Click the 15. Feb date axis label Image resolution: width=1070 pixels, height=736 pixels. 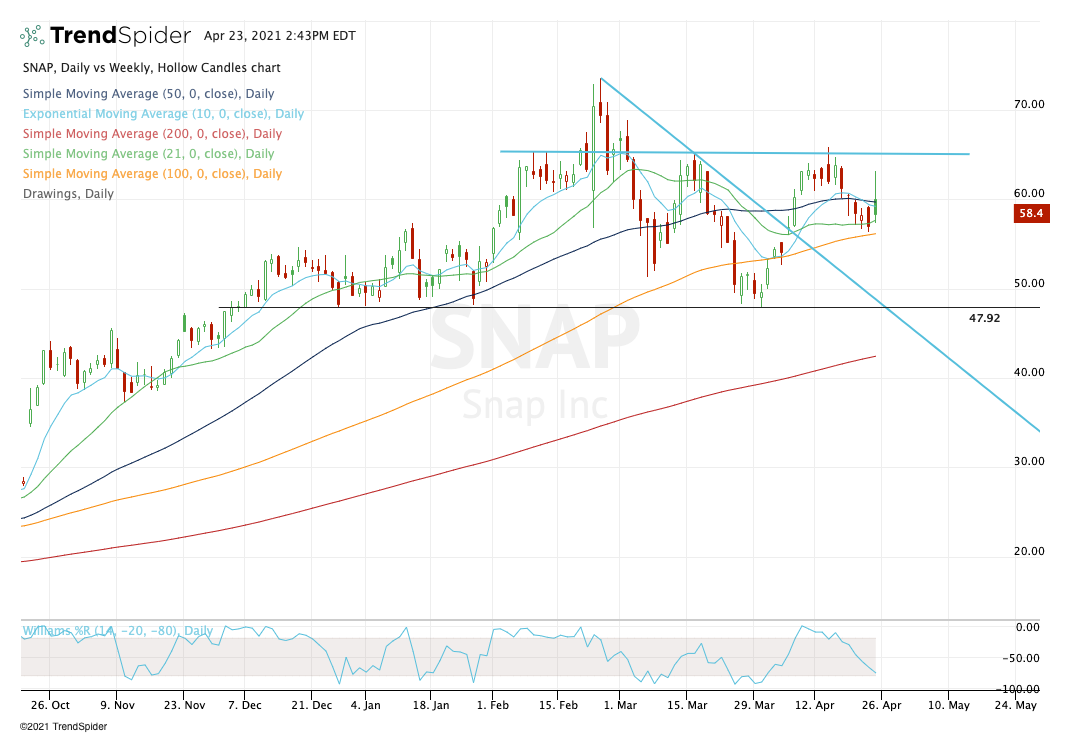pos(558,705)
